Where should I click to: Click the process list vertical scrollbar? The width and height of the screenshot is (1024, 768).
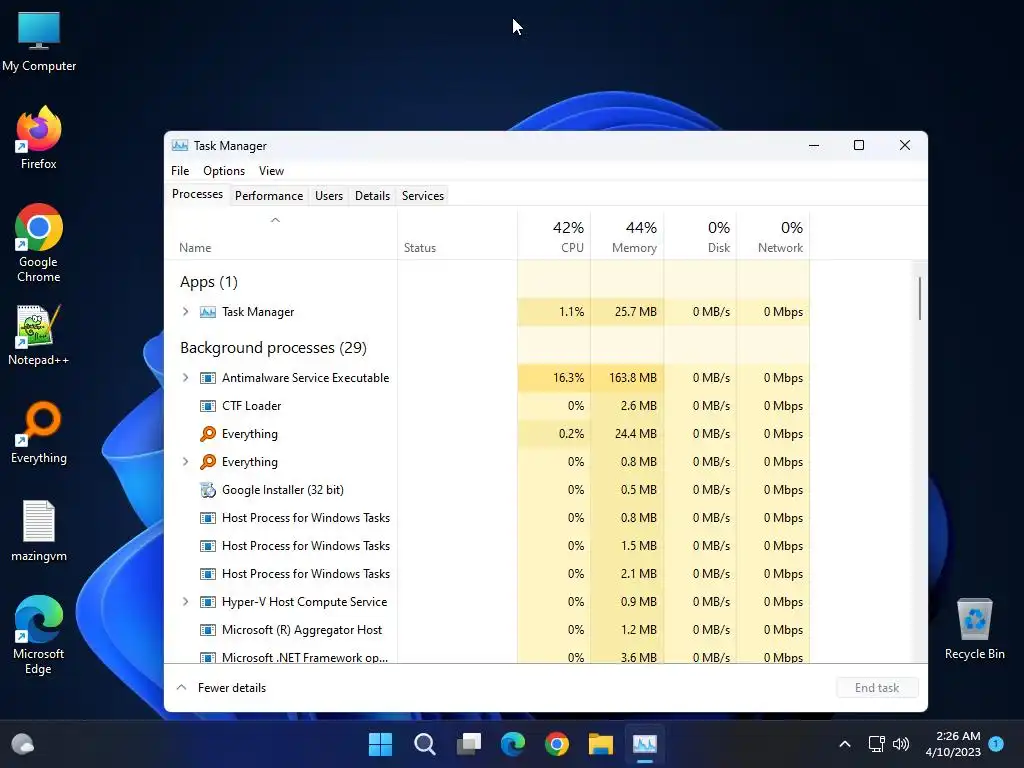click(920, 298)
